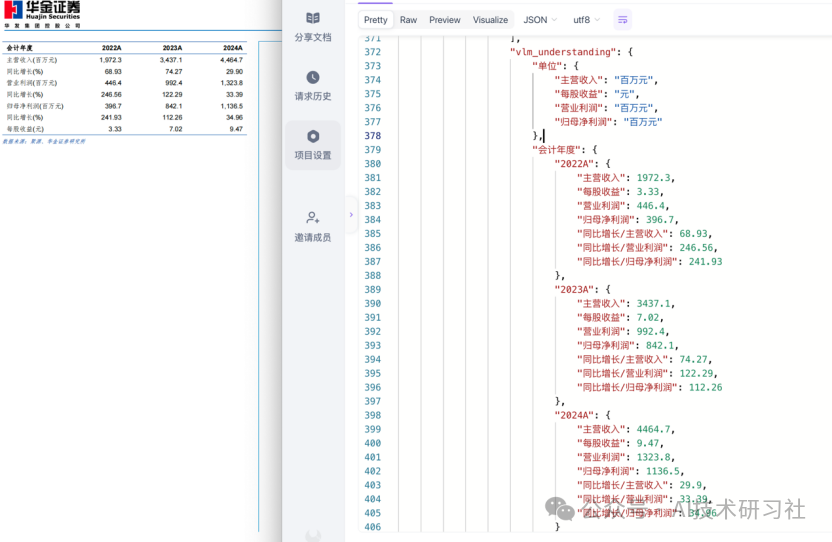Open the JSON format dropdown
Screen dimensions: 832x542
[x=540, y=20]
